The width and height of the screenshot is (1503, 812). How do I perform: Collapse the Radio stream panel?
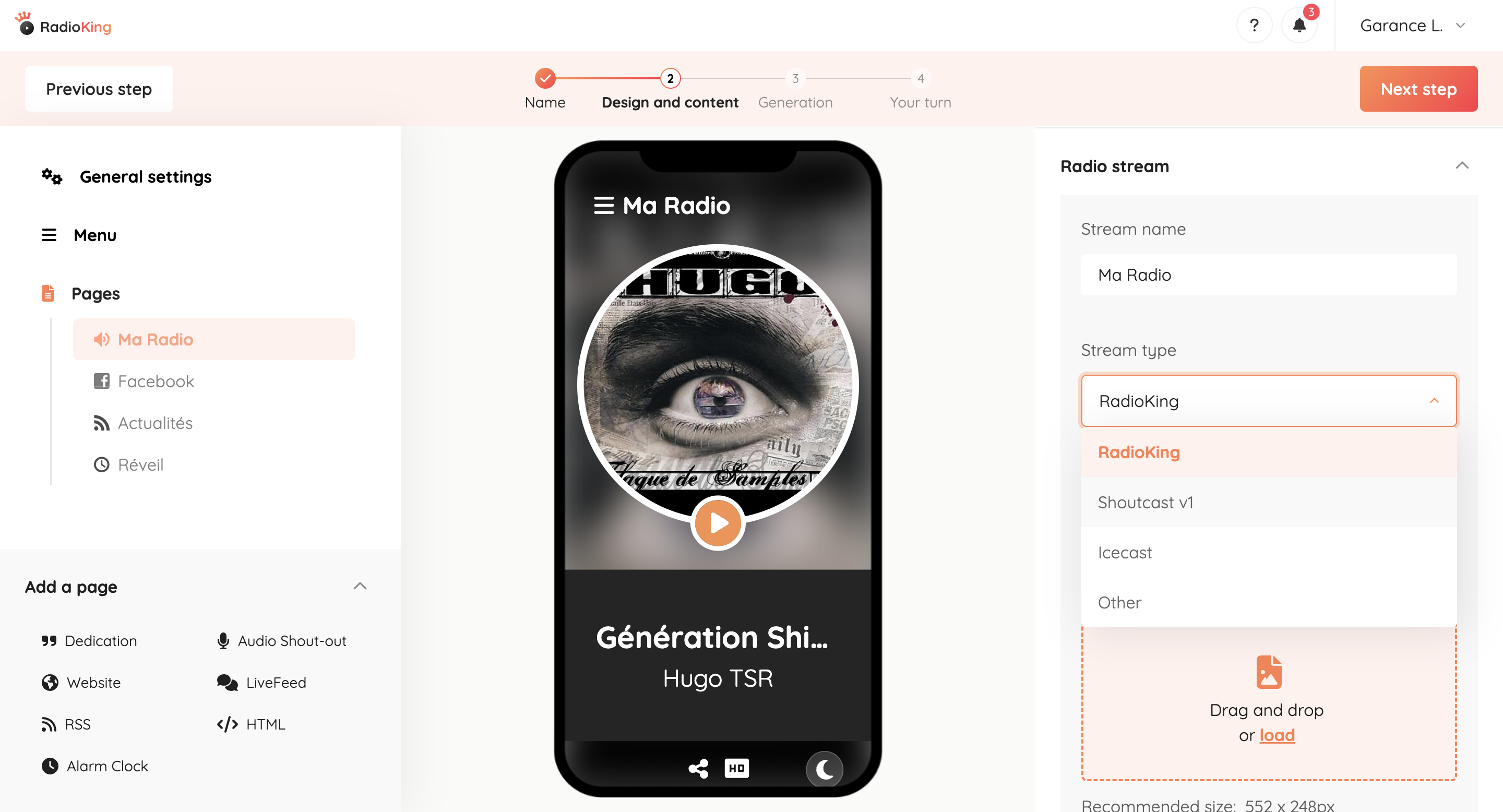[1462, 165]
